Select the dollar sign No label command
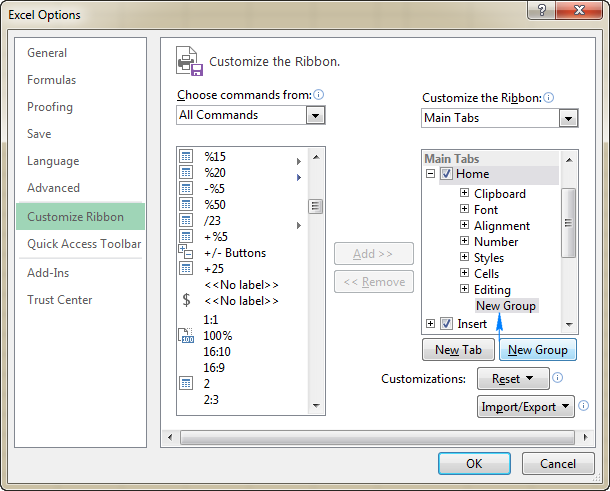 click(186, 300)
